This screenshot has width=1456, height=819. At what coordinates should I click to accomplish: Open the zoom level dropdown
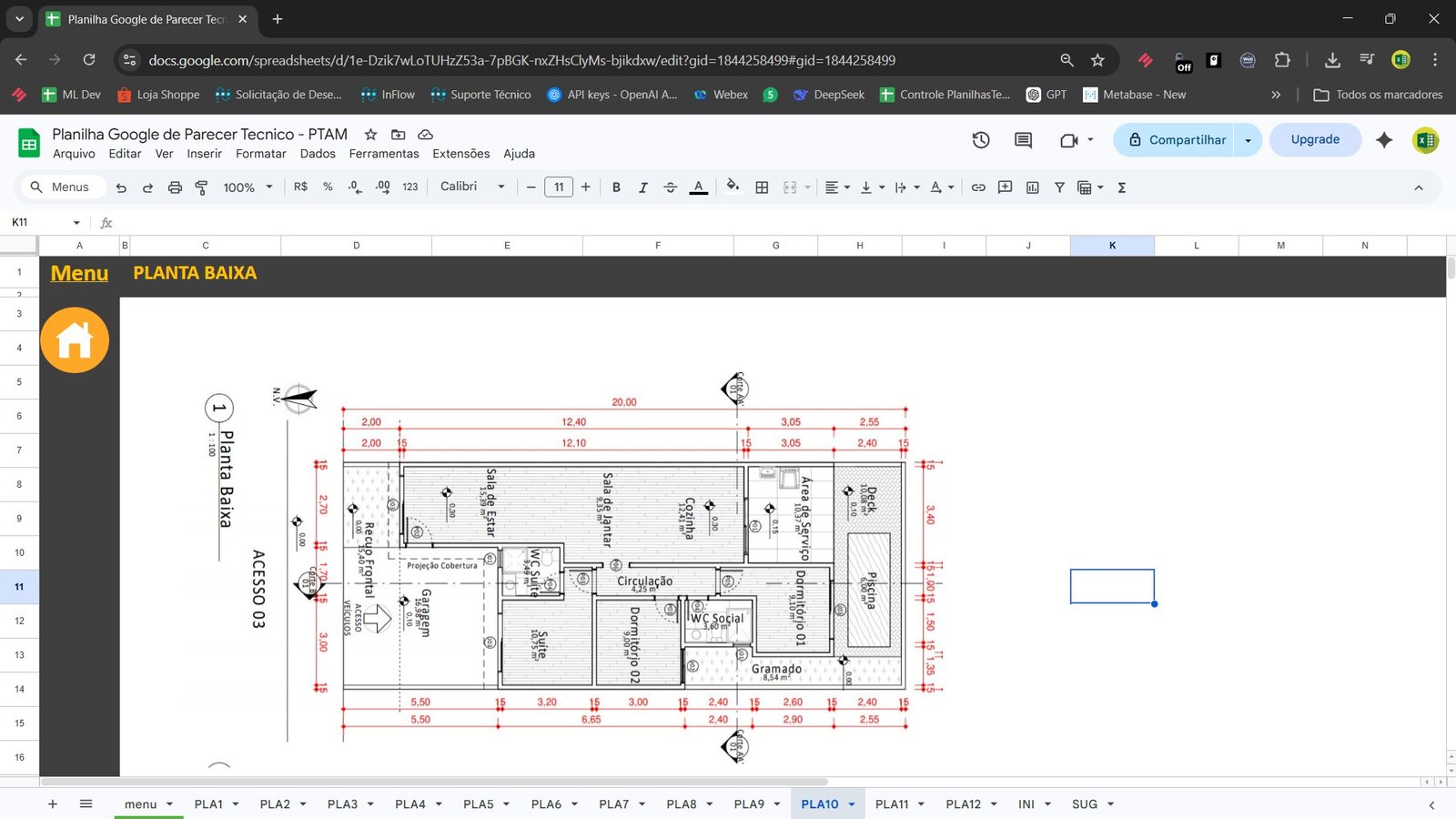coord(246,187)
